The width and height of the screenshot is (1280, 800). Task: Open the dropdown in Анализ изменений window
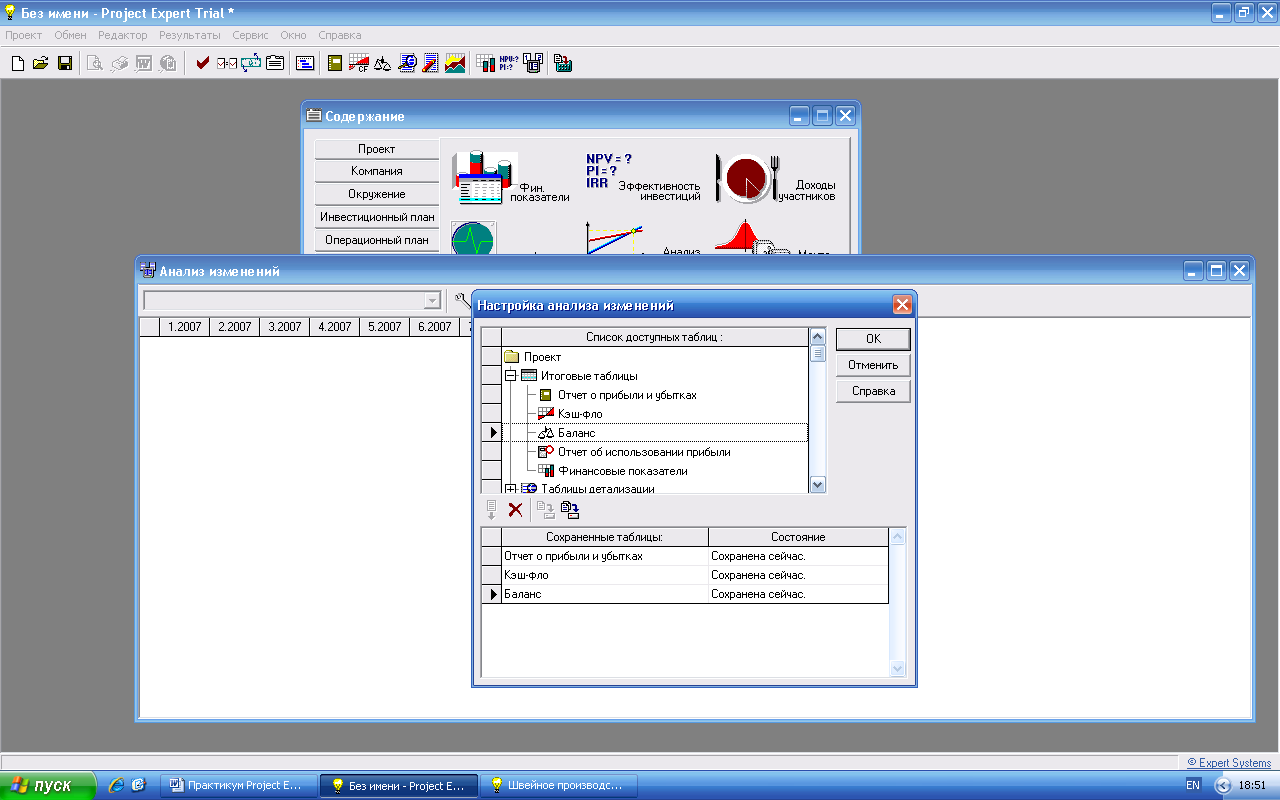click(x=432, y=301)
